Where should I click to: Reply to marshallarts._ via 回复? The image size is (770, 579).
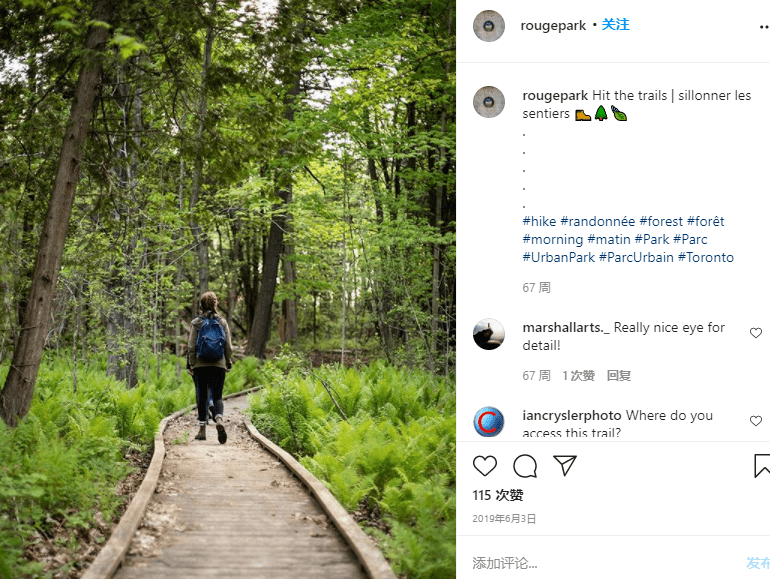[619, 376]
